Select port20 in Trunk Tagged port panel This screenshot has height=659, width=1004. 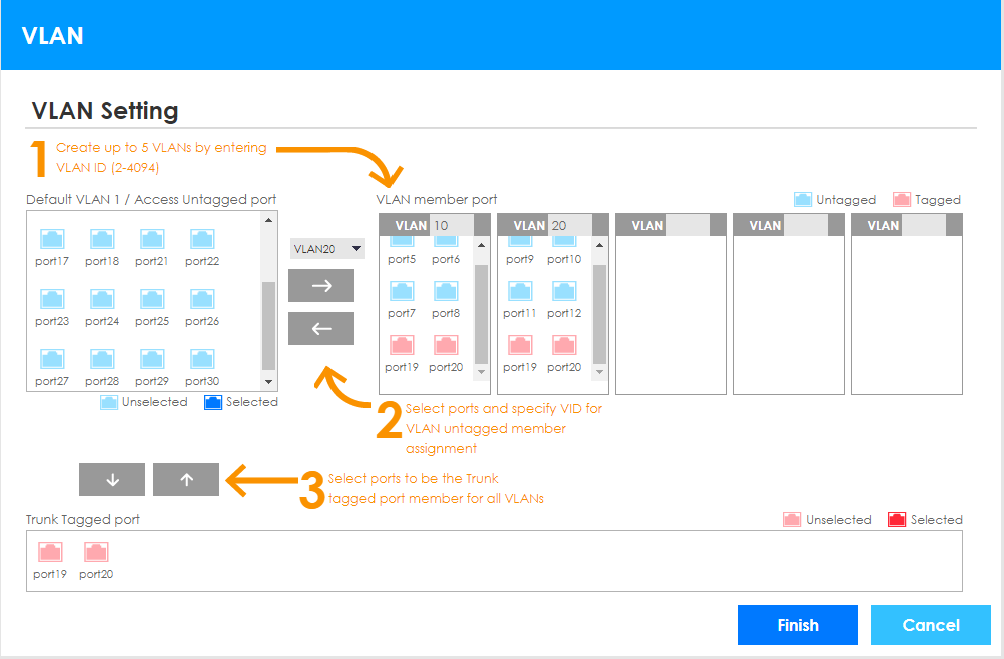tap(96, 552)
